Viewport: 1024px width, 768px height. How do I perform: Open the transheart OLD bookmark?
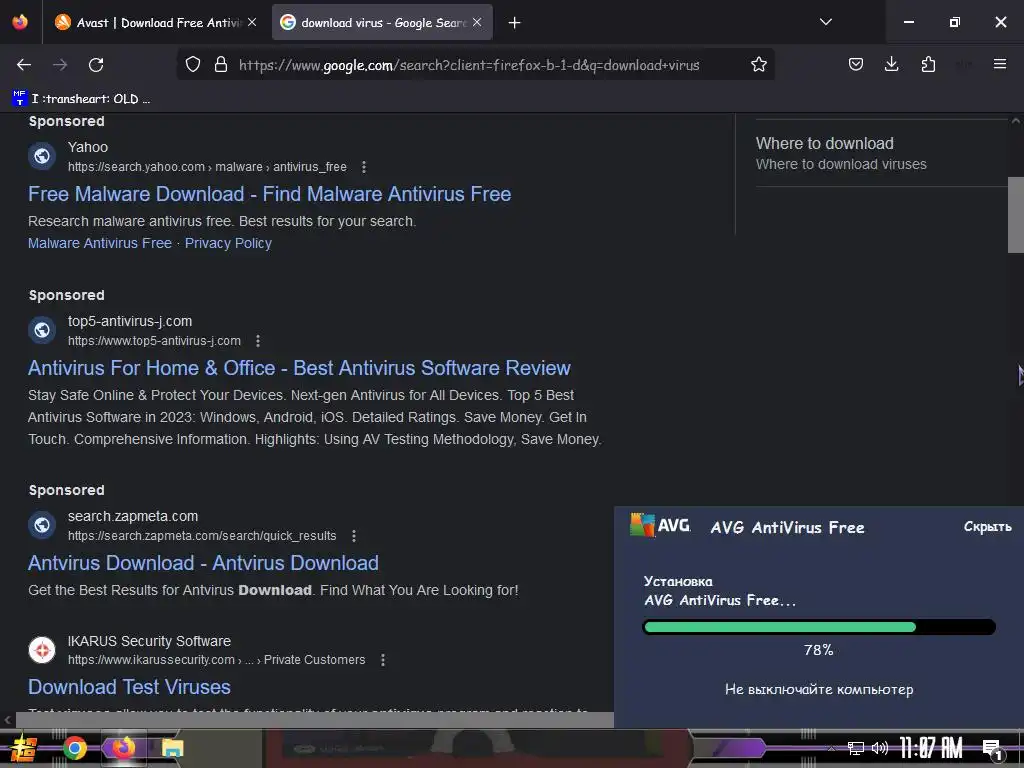point(82,99)
